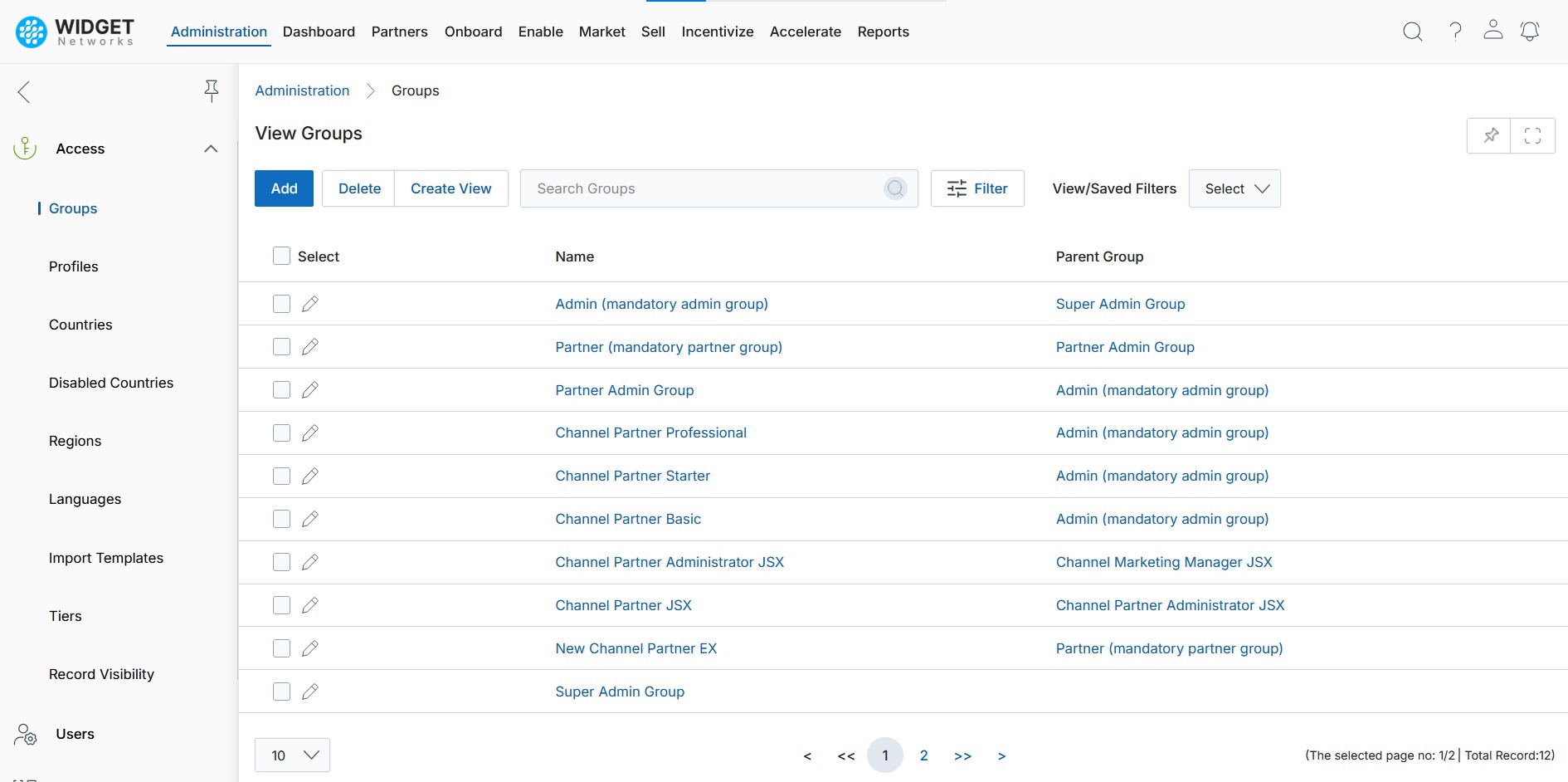Open the View/Saved Filters Select dropdown
The height and width of the screenshot is (782, 1568).
click(1234, 188)
